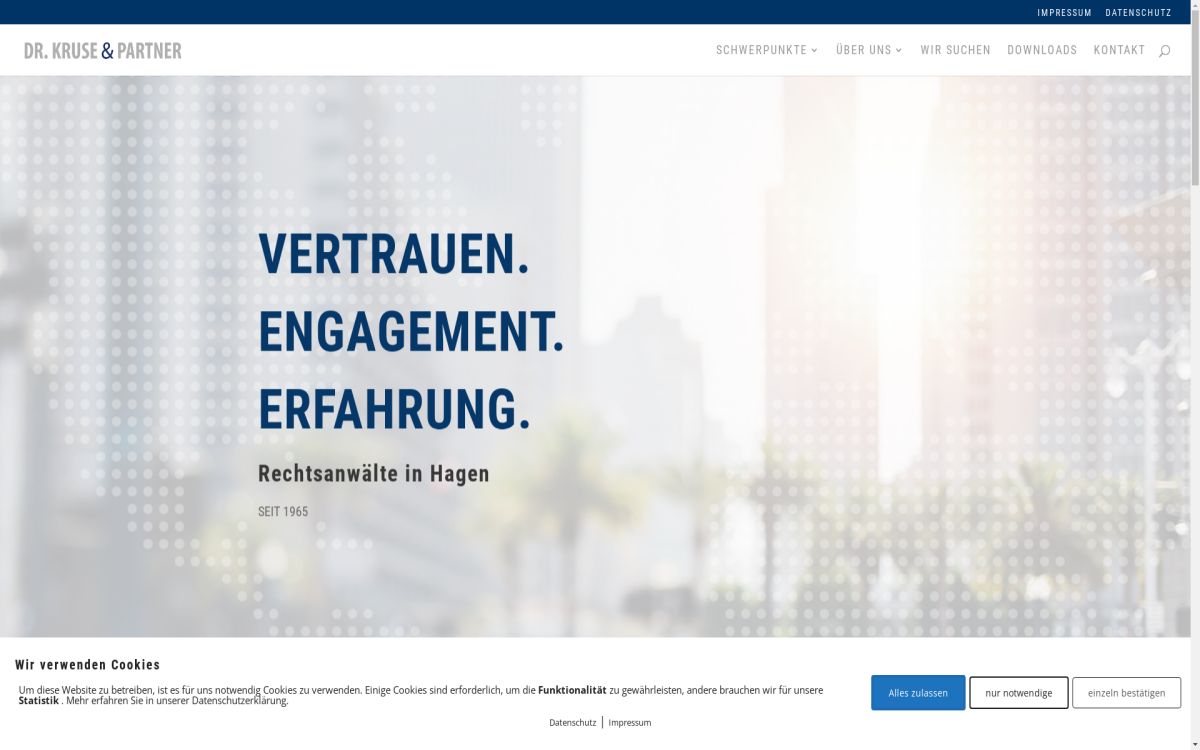Expand the Schwerpunkte dropdown chevron
The image size is (1200, 750).
point(814,50)
